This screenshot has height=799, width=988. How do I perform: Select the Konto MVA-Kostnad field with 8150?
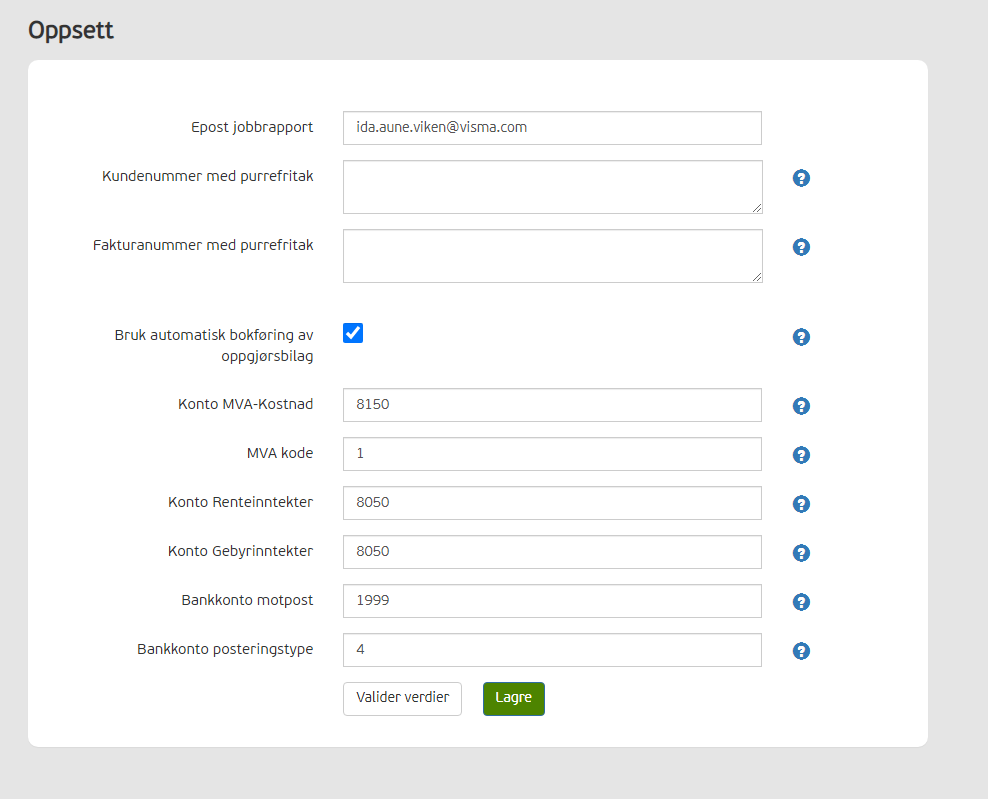[x=552, y=405]
